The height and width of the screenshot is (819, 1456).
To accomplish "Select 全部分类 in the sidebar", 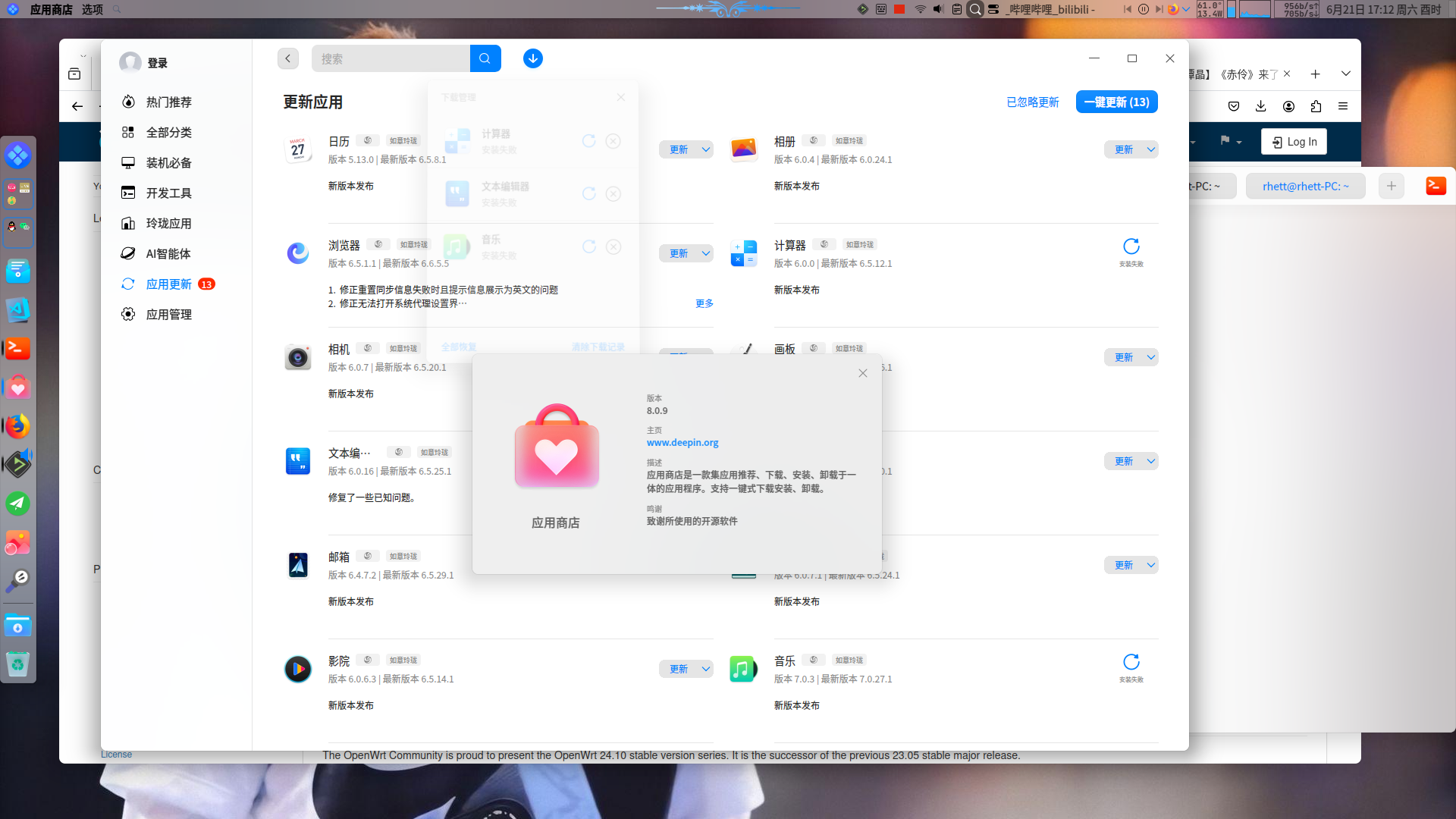I will (x=168, y=133).
